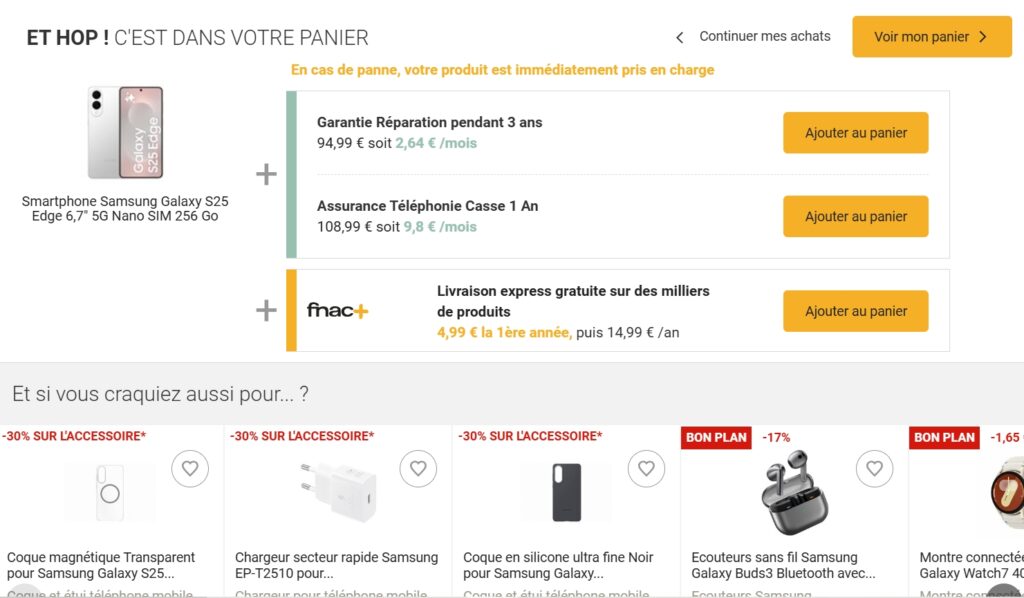The height and width of the screenshot is (598, 1024).
Task: Add the fnac+ express delivery offer to cart
Action: (855, 311)
